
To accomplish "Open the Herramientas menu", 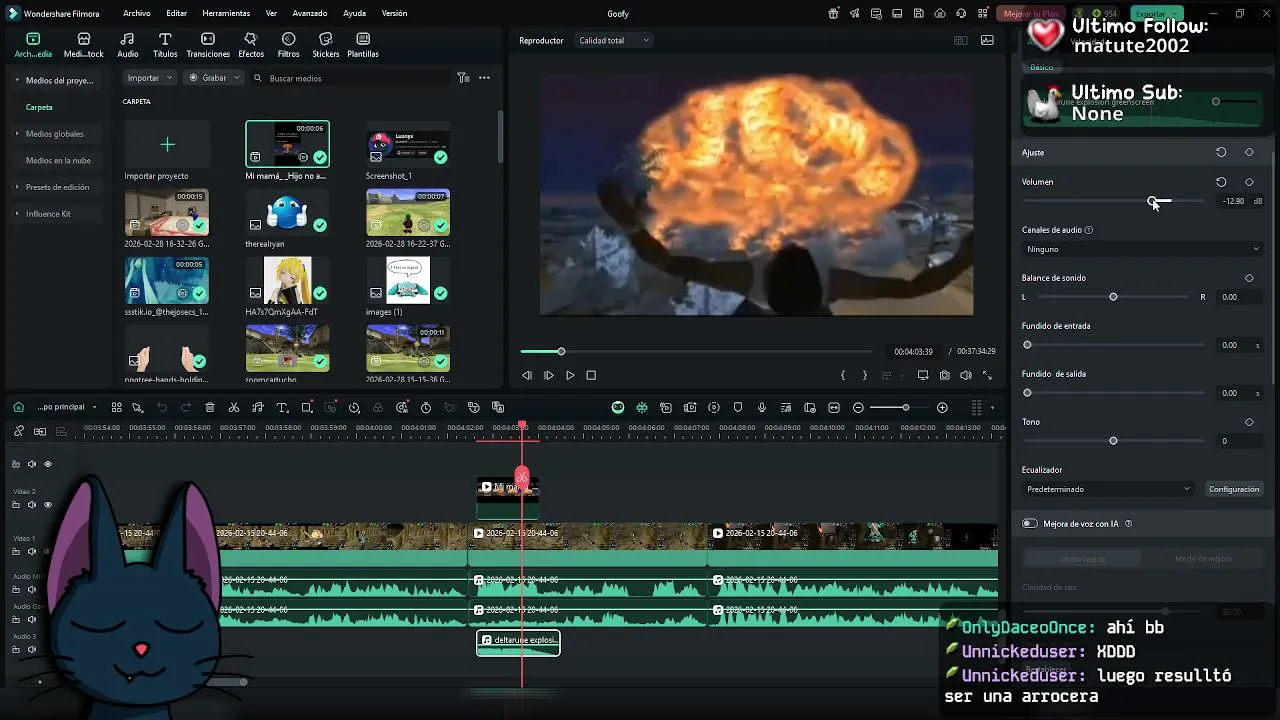I will pos(226,14).
